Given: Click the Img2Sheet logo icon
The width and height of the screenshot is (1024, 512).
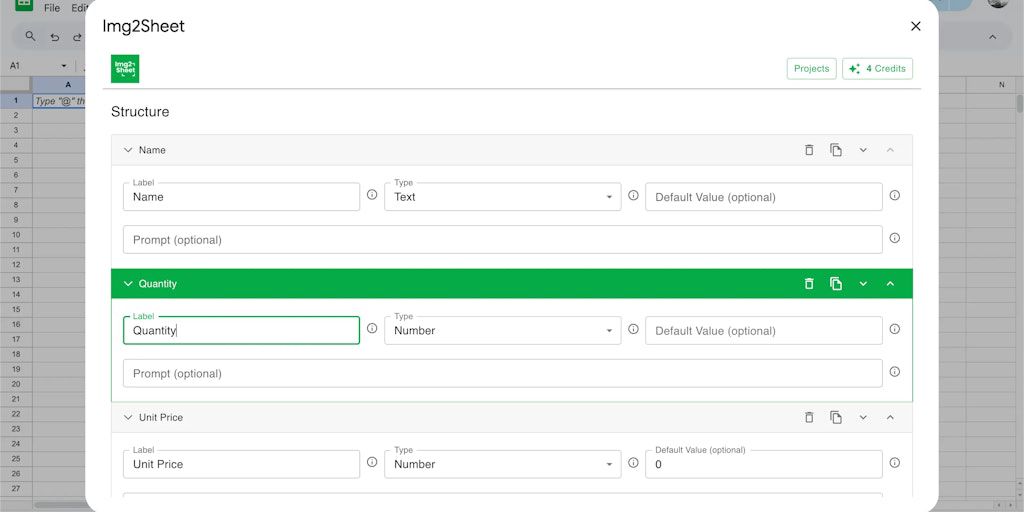Looking at the screenshot, I should (125, 69).
